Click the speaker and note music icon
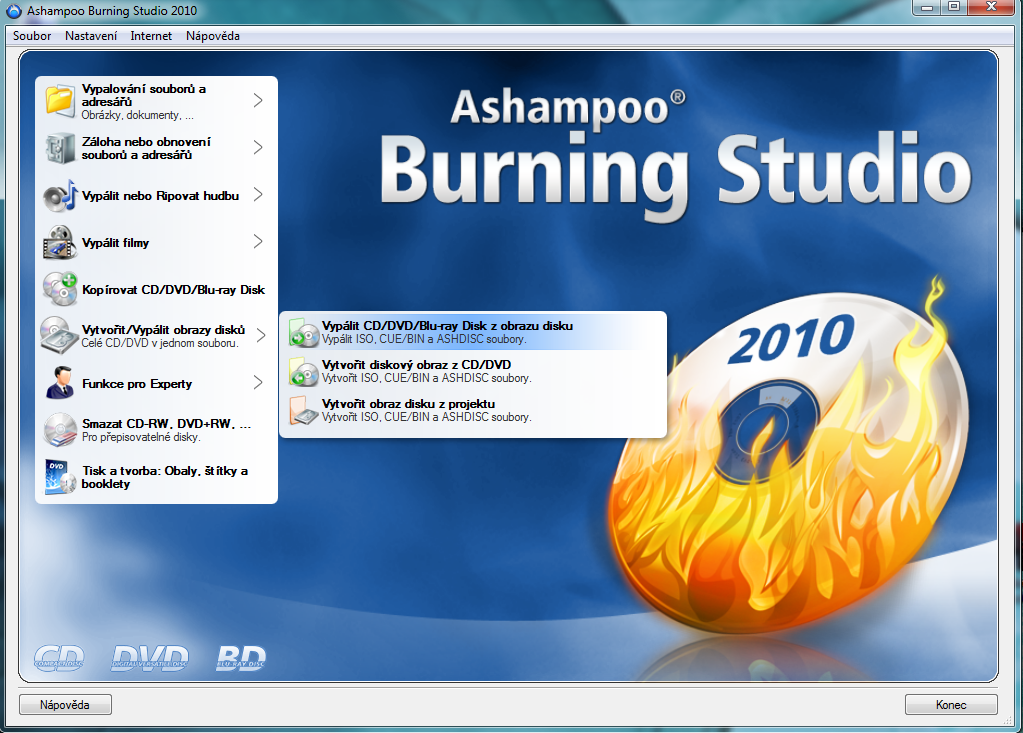 pos(60,196)
